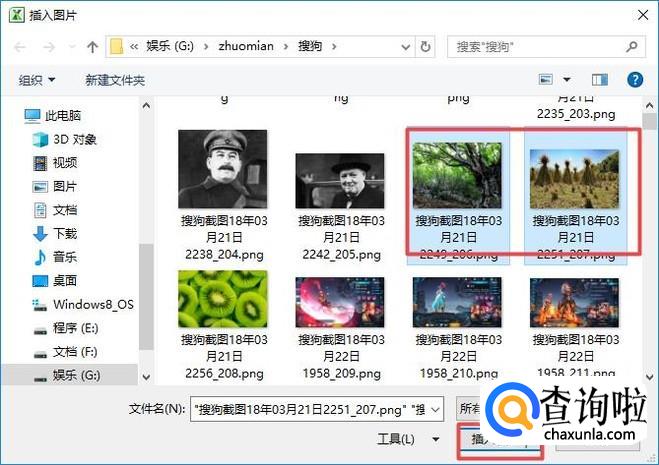Expand the breadcrumb overflow «

tap(134, 46)
